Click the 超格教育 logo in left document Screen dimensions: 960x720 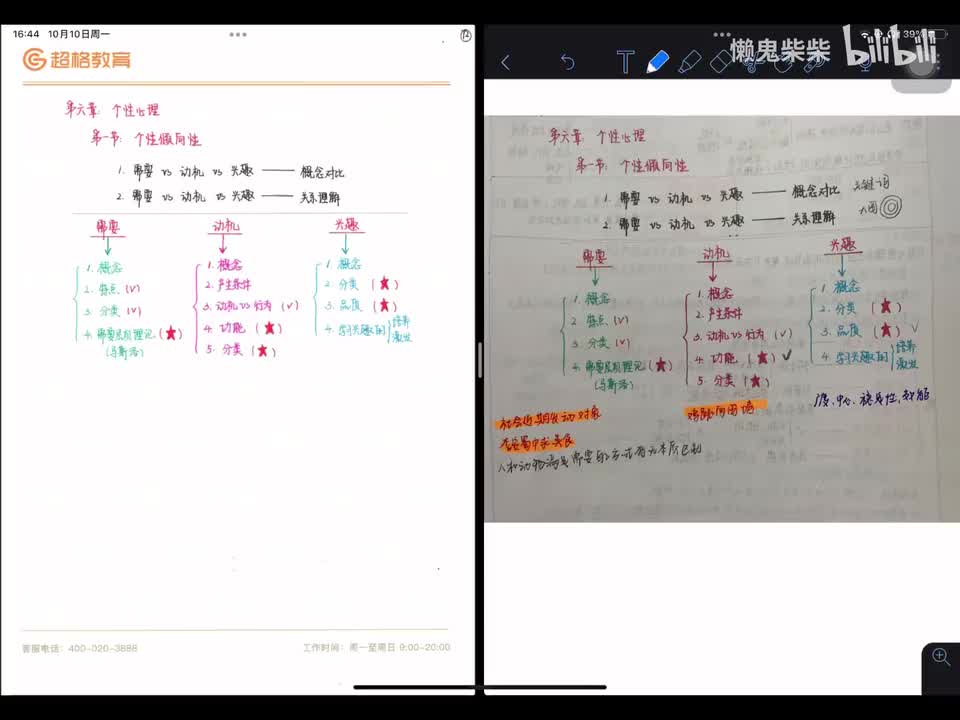(x=77, y=59)
